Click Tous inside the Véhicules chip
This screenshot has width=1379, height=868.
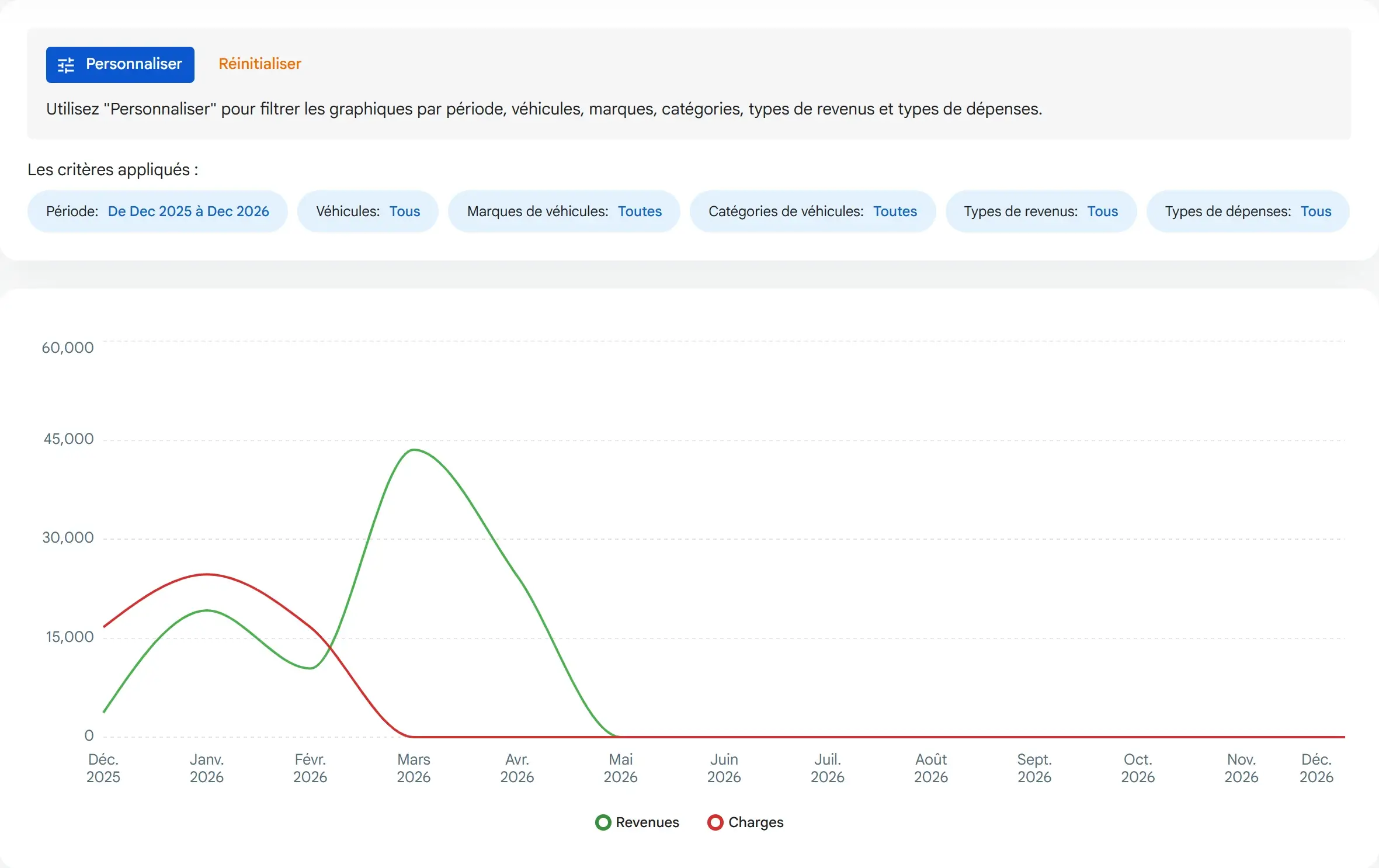click(x=405, y=211)
